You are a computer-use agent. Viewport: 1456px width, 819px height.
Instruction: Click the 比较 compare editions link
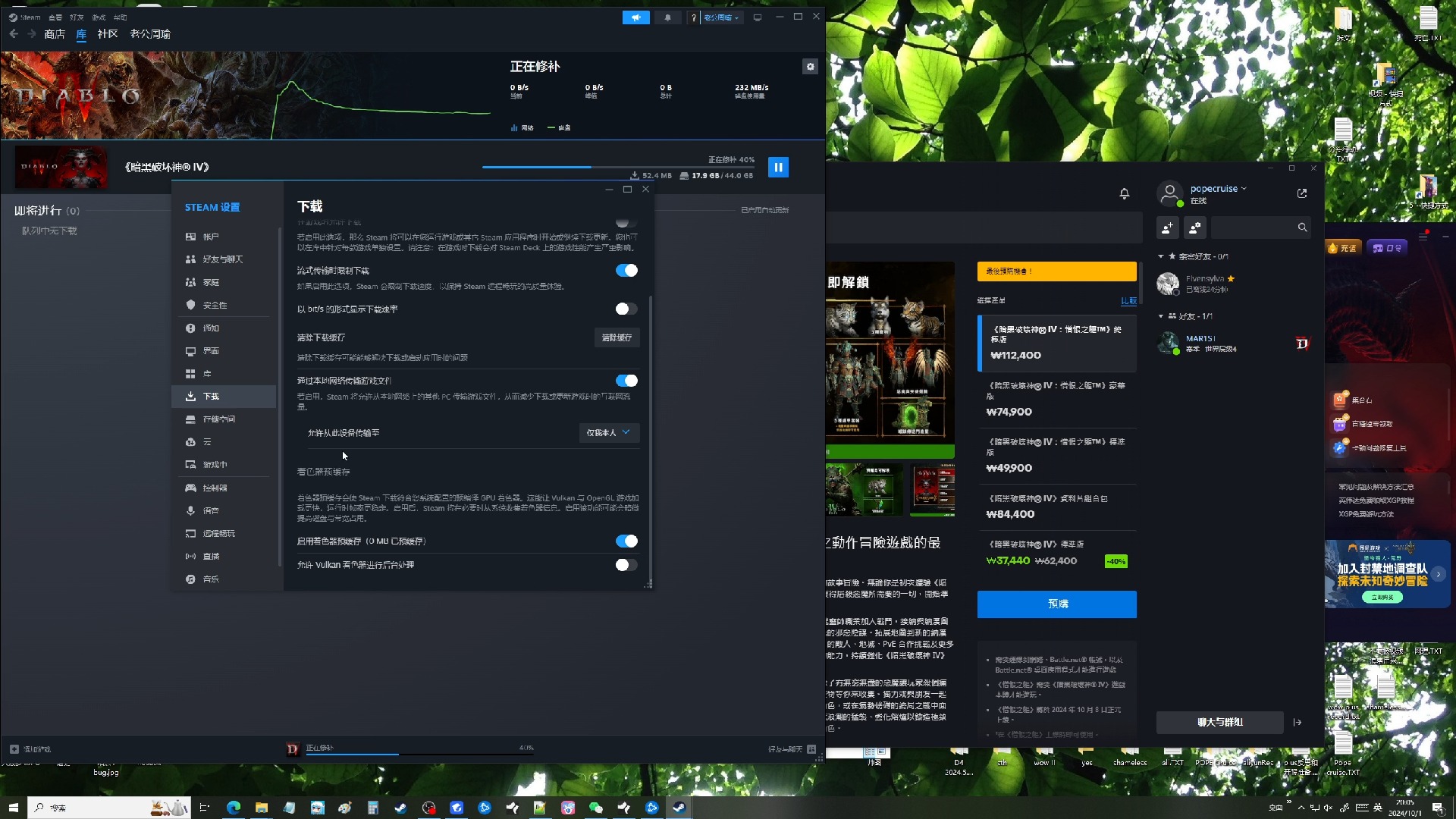1128,301
